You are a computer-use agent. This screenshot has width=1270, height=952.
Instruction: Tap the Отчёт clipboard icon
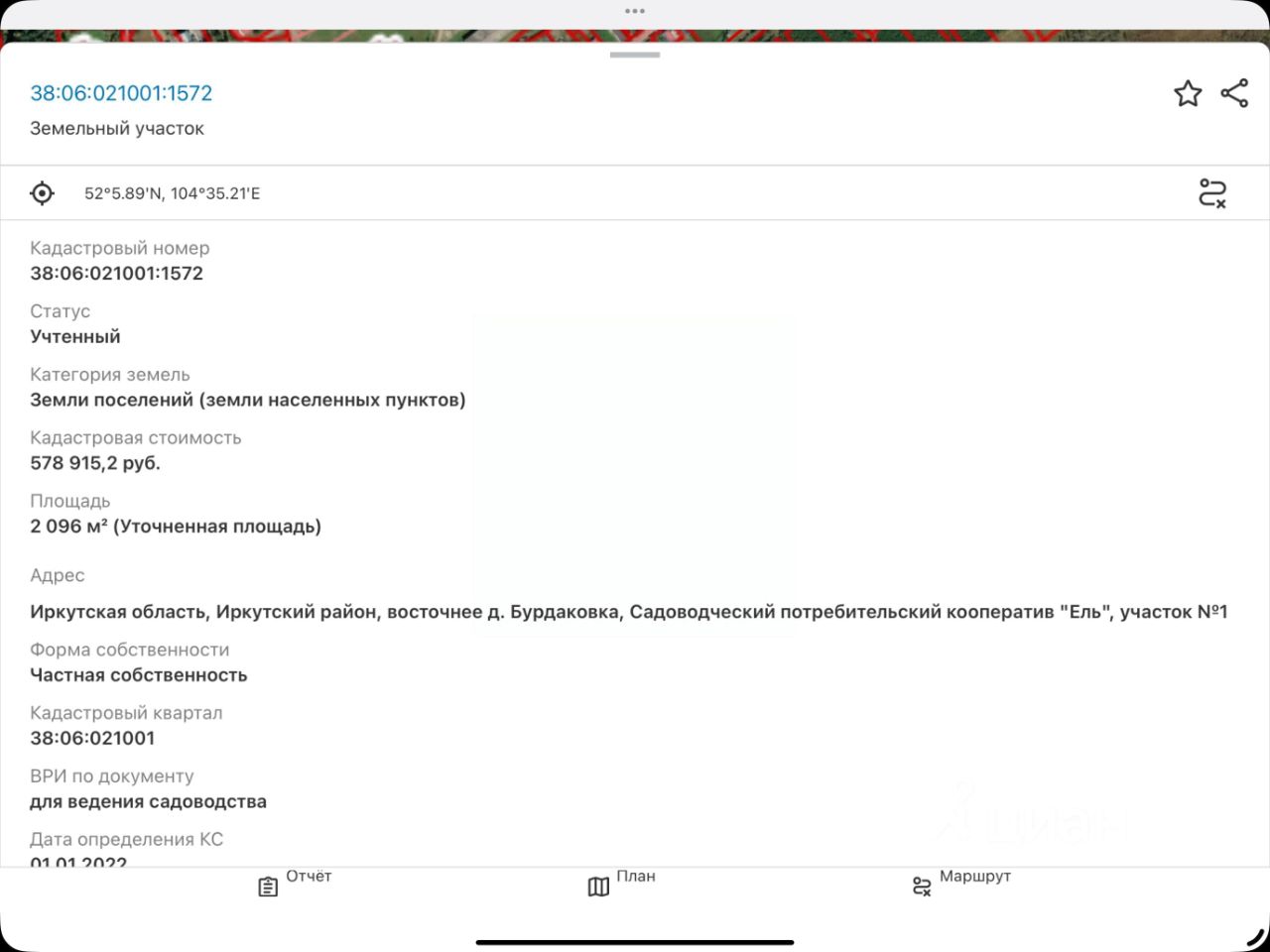[268, 887]
